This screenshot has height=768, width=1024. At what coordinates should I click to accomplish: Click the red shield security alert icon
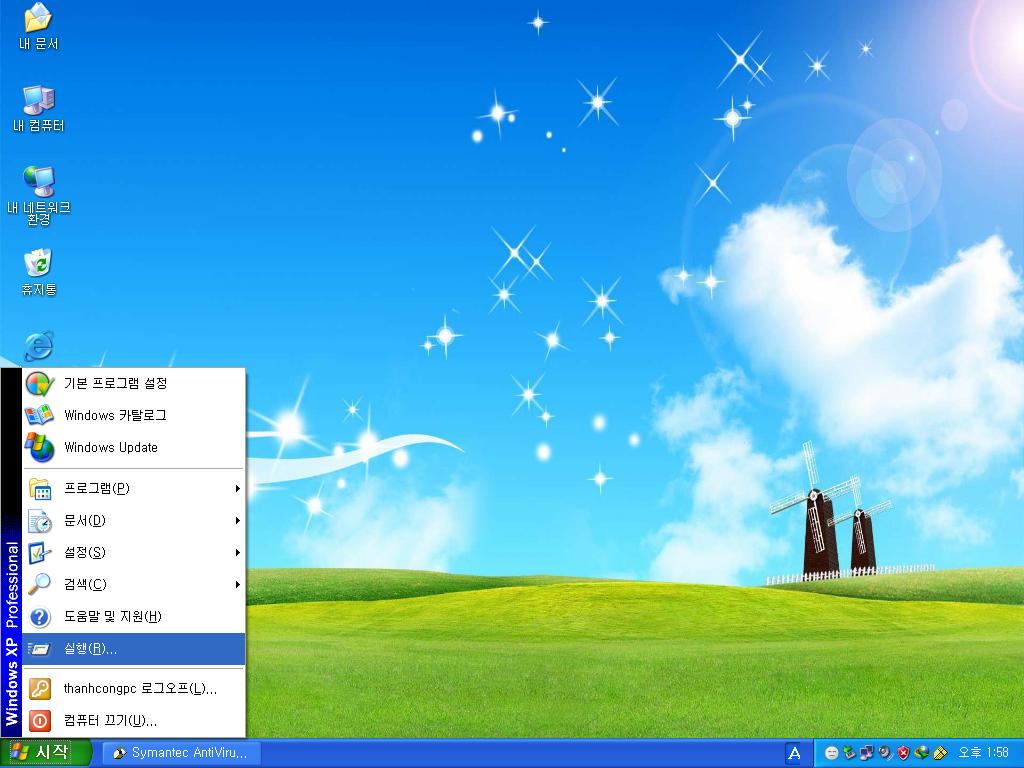[903, 753]
